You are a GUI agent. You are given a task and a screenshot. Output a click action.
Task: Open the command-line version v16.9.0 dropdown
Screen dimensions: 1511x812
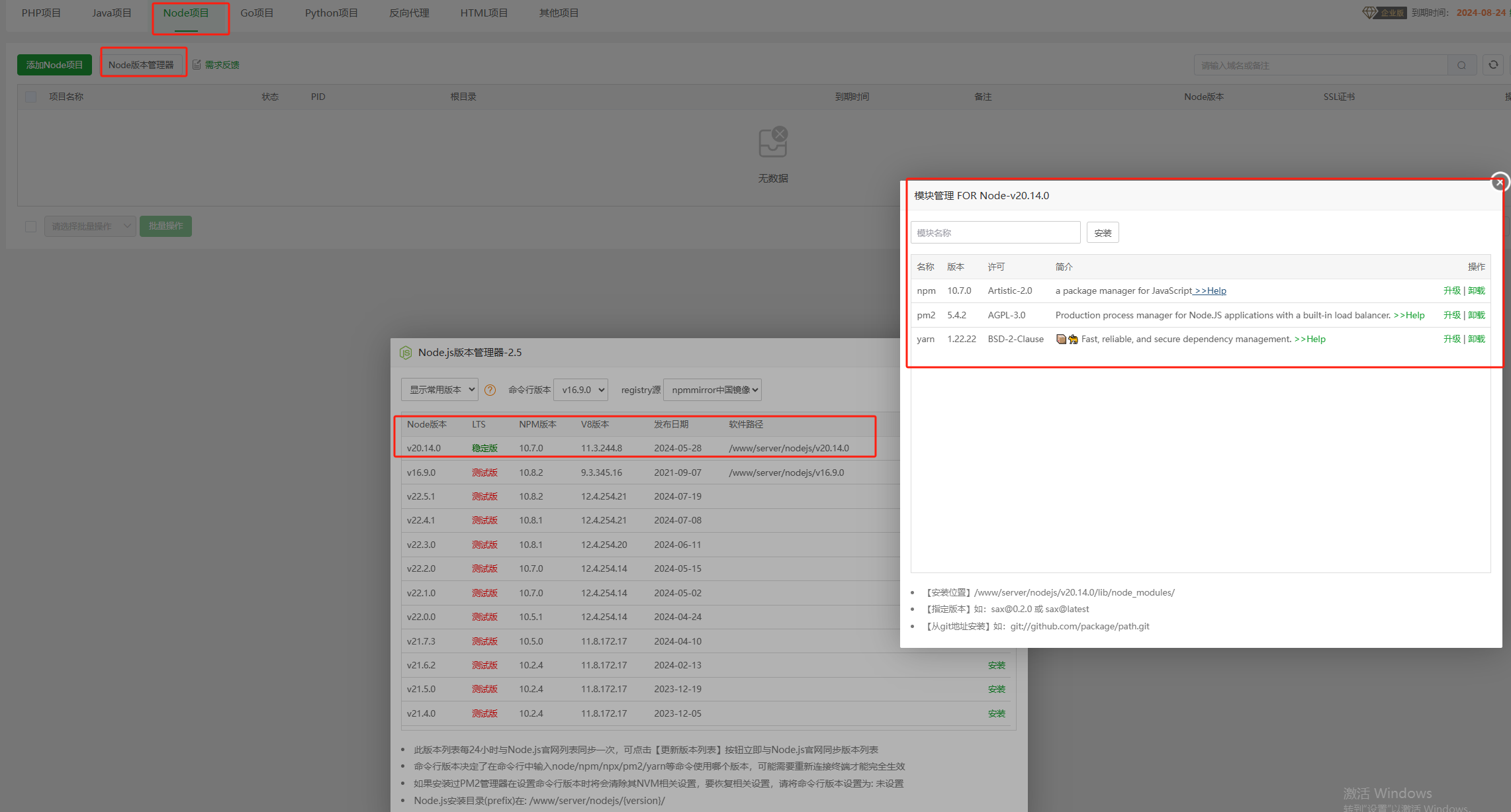click(x=581, y=390)
